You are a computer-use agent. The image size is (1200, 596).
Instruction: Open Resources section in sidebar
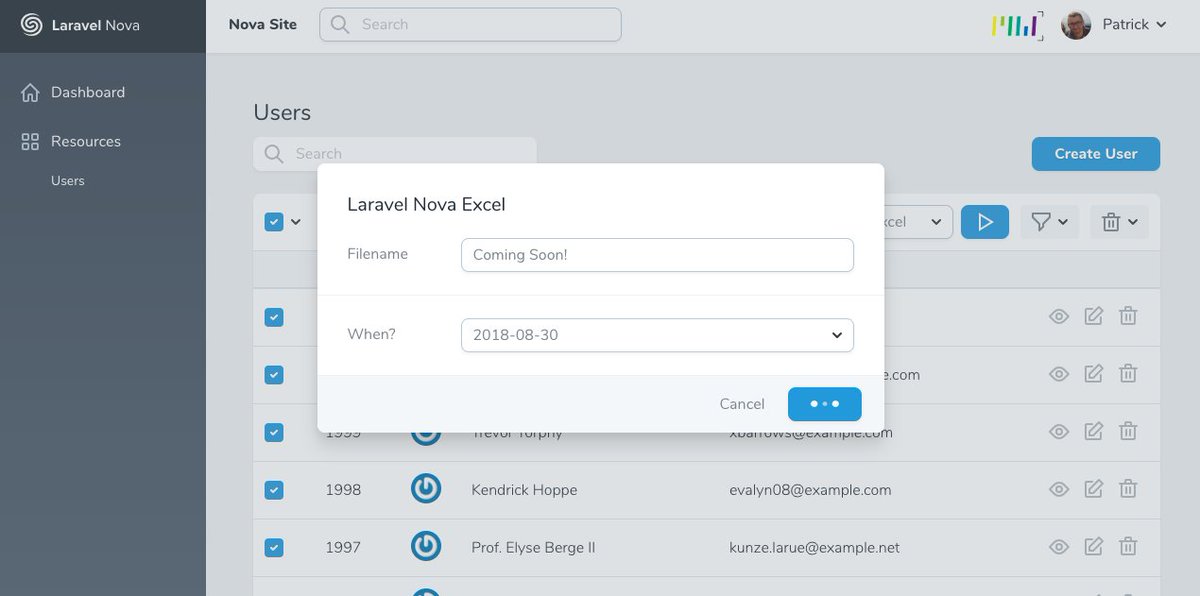pyautogui.click(x=86, y=142)
